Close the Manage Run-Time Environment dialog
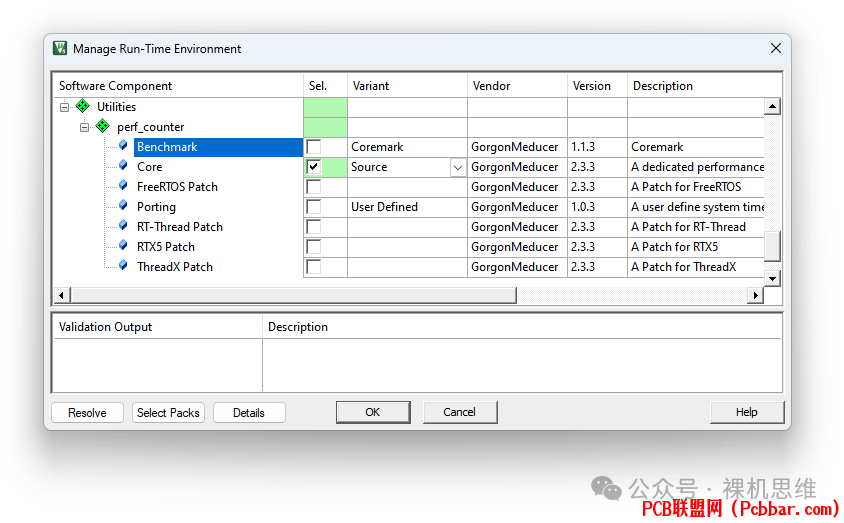 point(776,48)
